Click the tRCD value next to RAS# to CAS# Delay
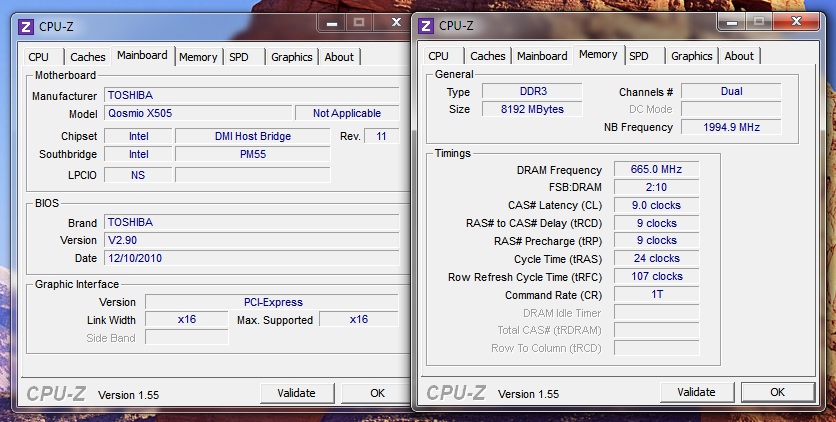This screenshot has height=422, width=836. 656,223
